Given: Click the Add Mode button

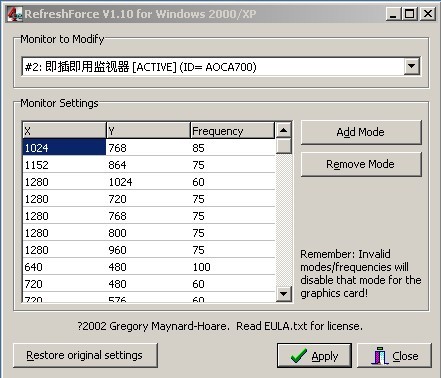Looking at the screenshot, I should pyautogui.click(x=361, y=132).
